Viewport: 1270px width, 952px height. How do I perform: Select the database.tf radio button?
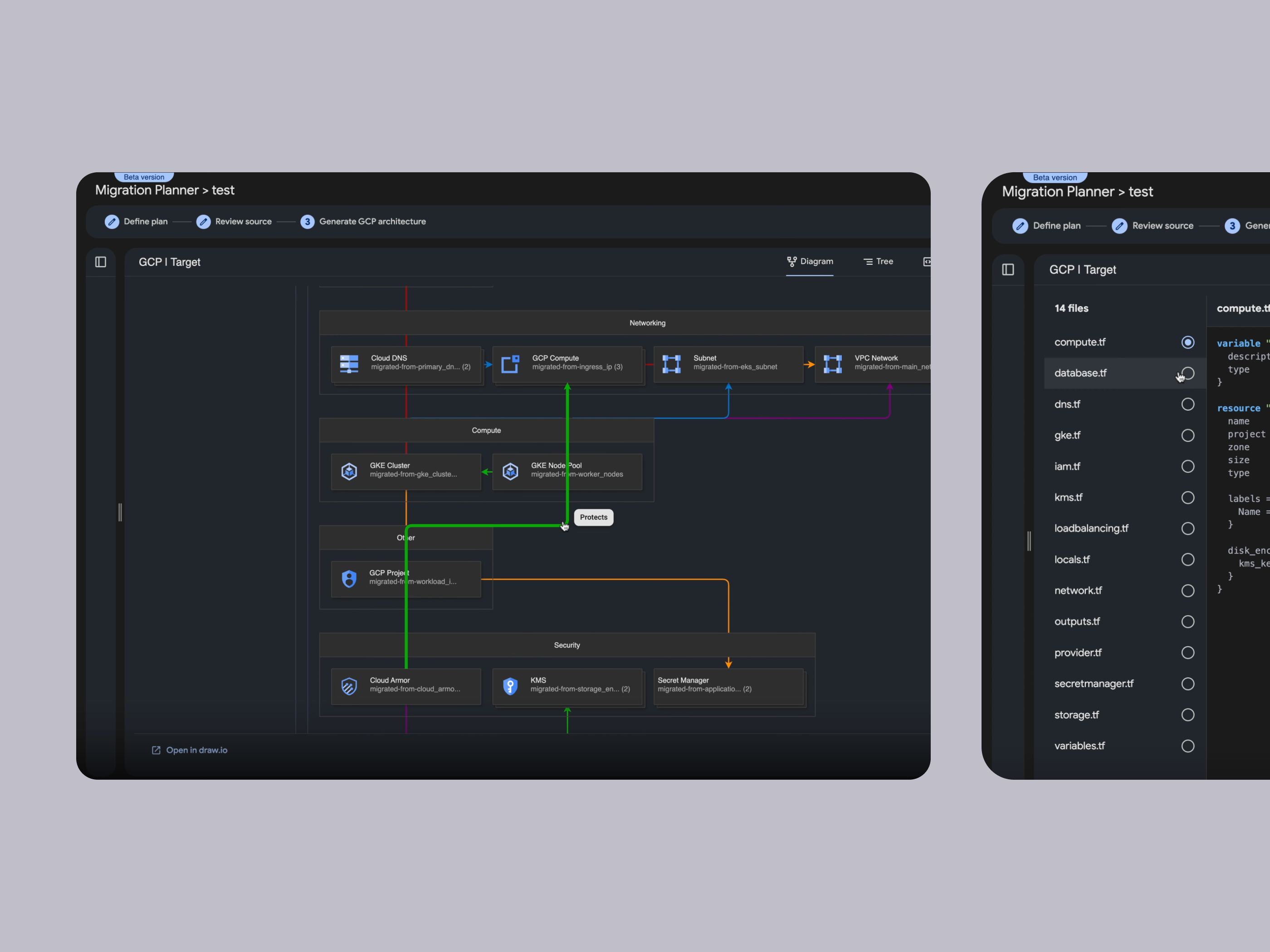[1187, 374]
